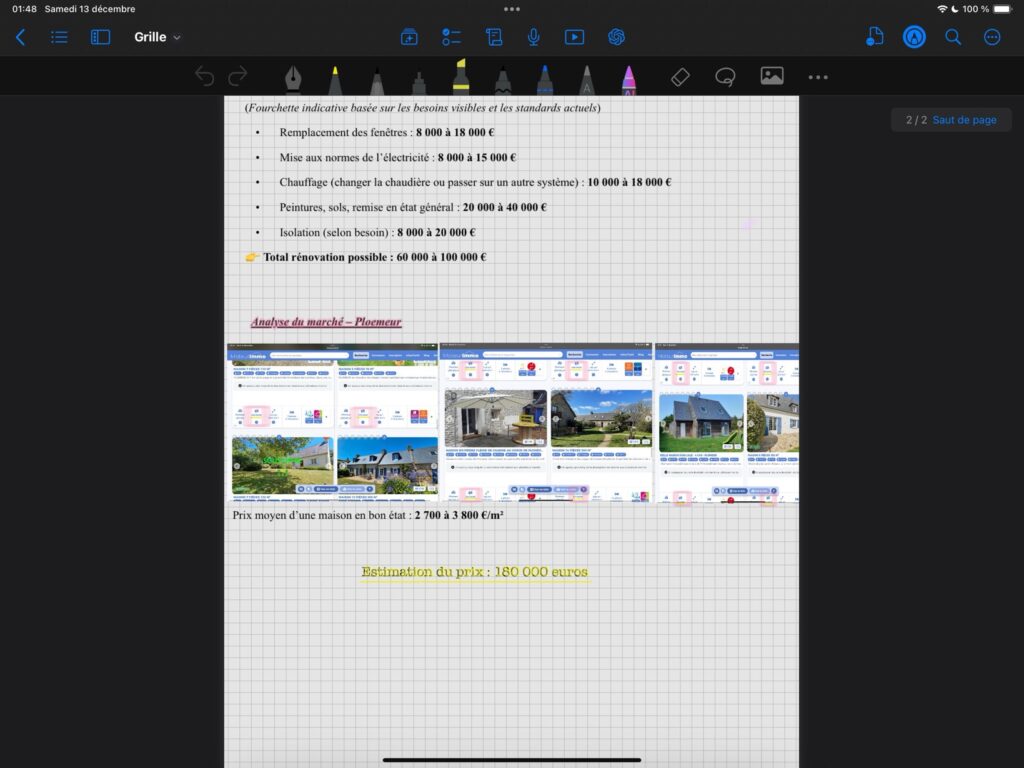Toggle the pencil drawing mode button
The height and width of the screenshot is (768, 1024).
(914, 37)
